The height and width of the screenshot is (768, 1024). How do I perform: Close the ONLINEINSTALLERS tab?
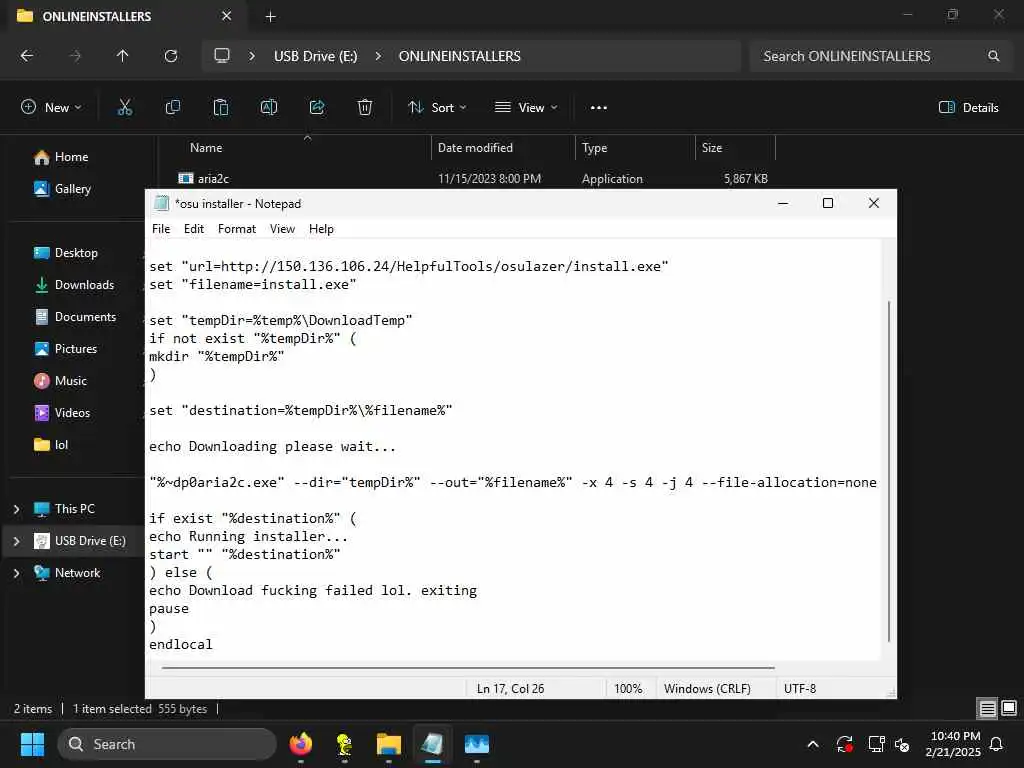226,16
